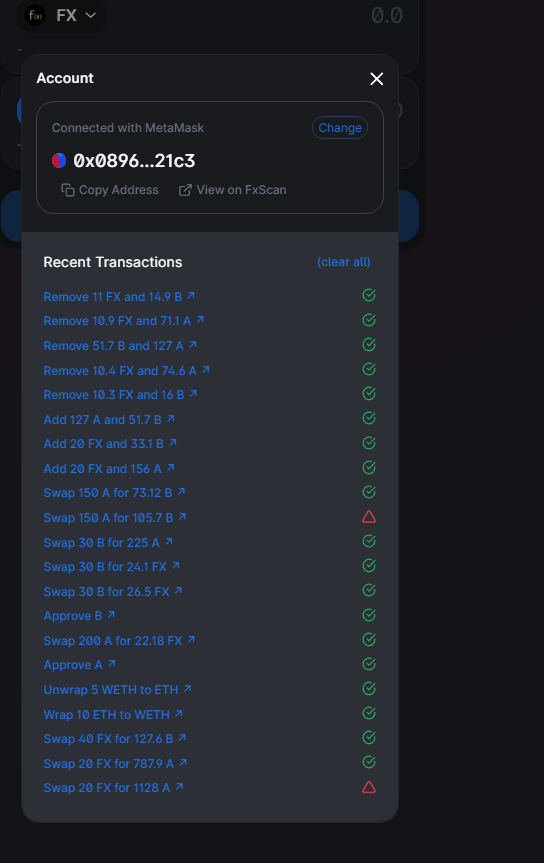Open Add 20 FX and 33.1 B transaction
Viewport: 544px width, 863px height.
[110, 444]
